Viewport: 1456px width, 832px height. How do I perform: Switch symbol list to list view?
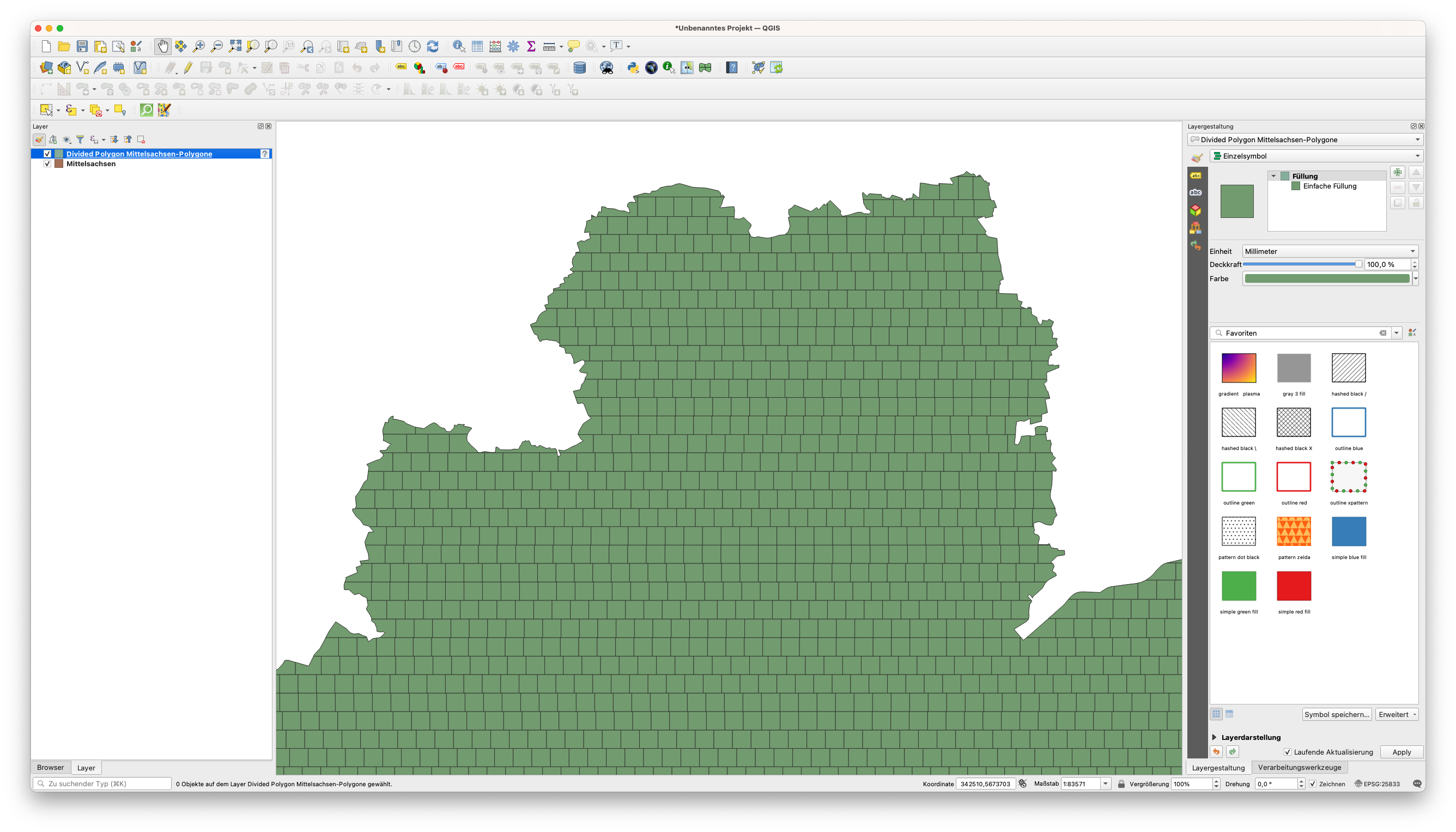[x=1230, y=714]
